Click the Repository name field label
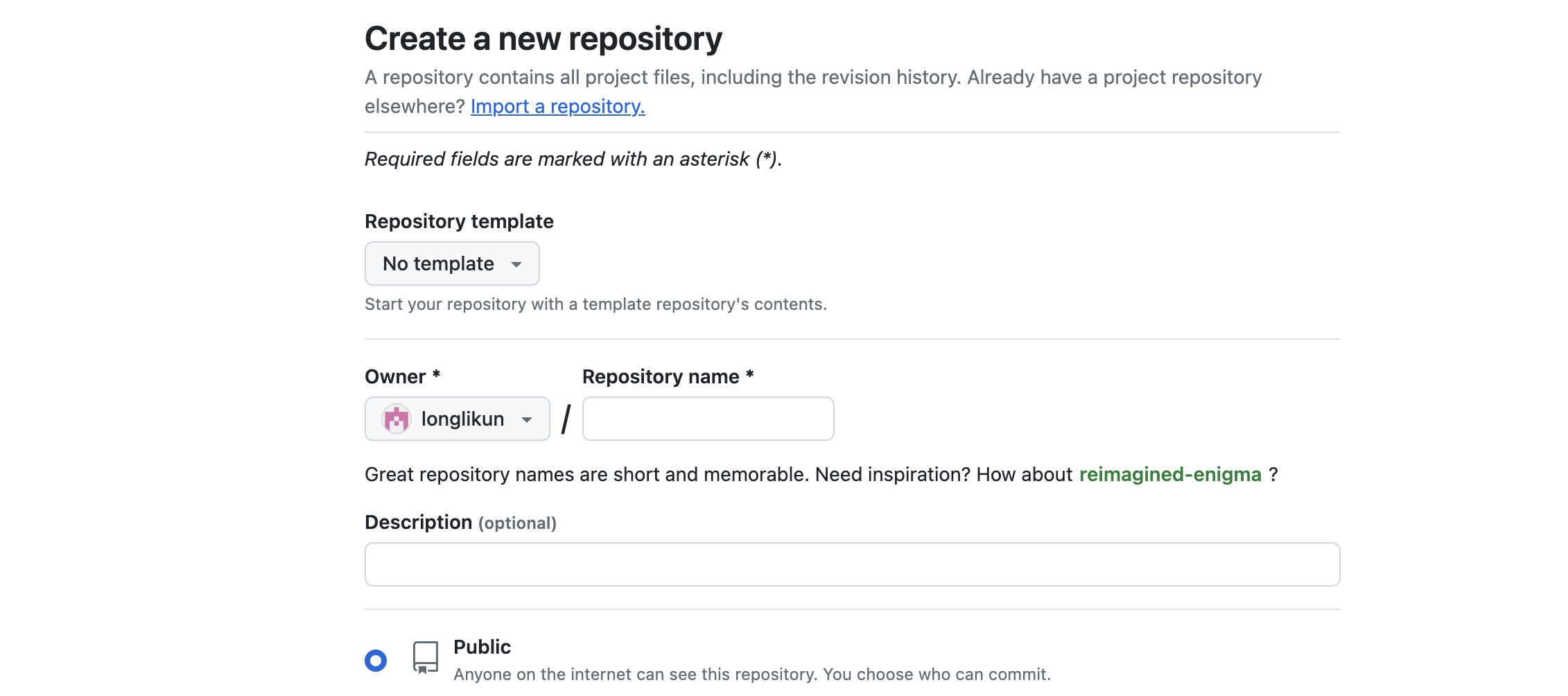The image size is (1568, 696). 661,376
